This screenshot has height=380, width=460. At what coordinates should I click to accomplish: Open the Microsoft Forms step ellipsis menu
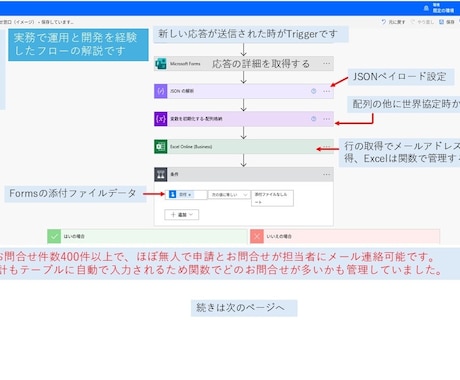pos(327,63)
